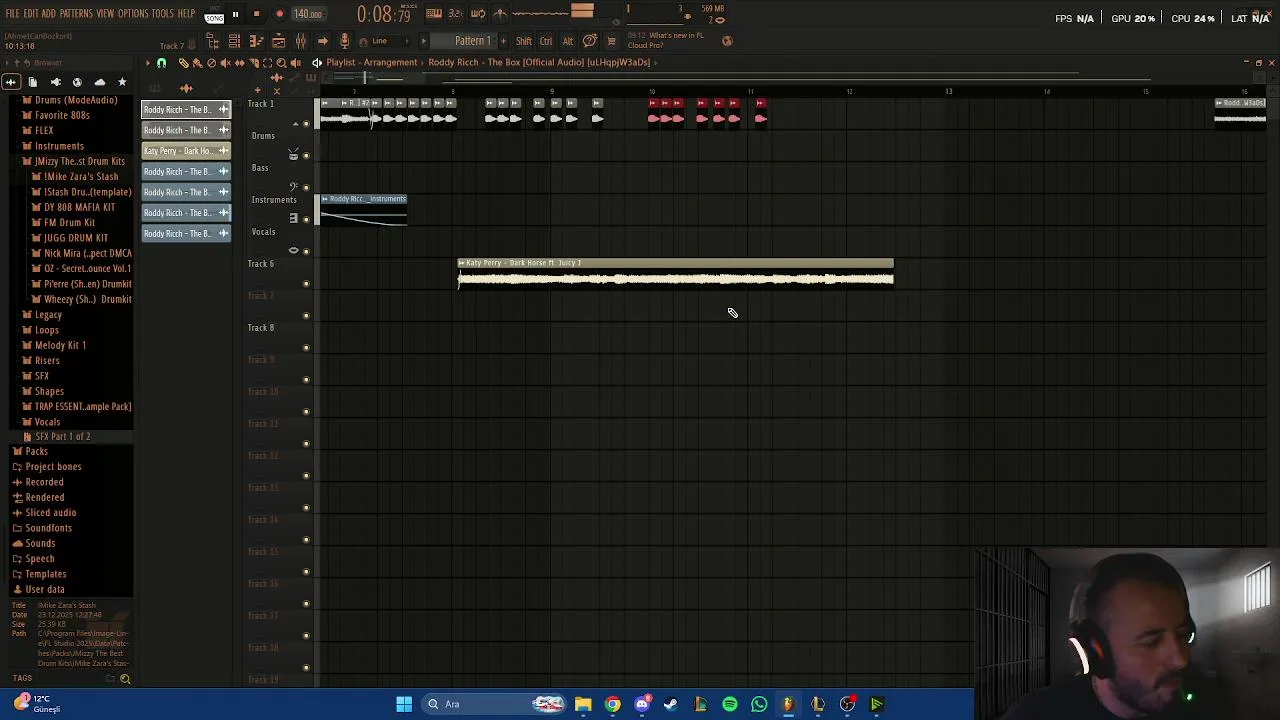Click the time display 0:08:79
This screenshot has width=1280, height=720.
coord(384,15)
